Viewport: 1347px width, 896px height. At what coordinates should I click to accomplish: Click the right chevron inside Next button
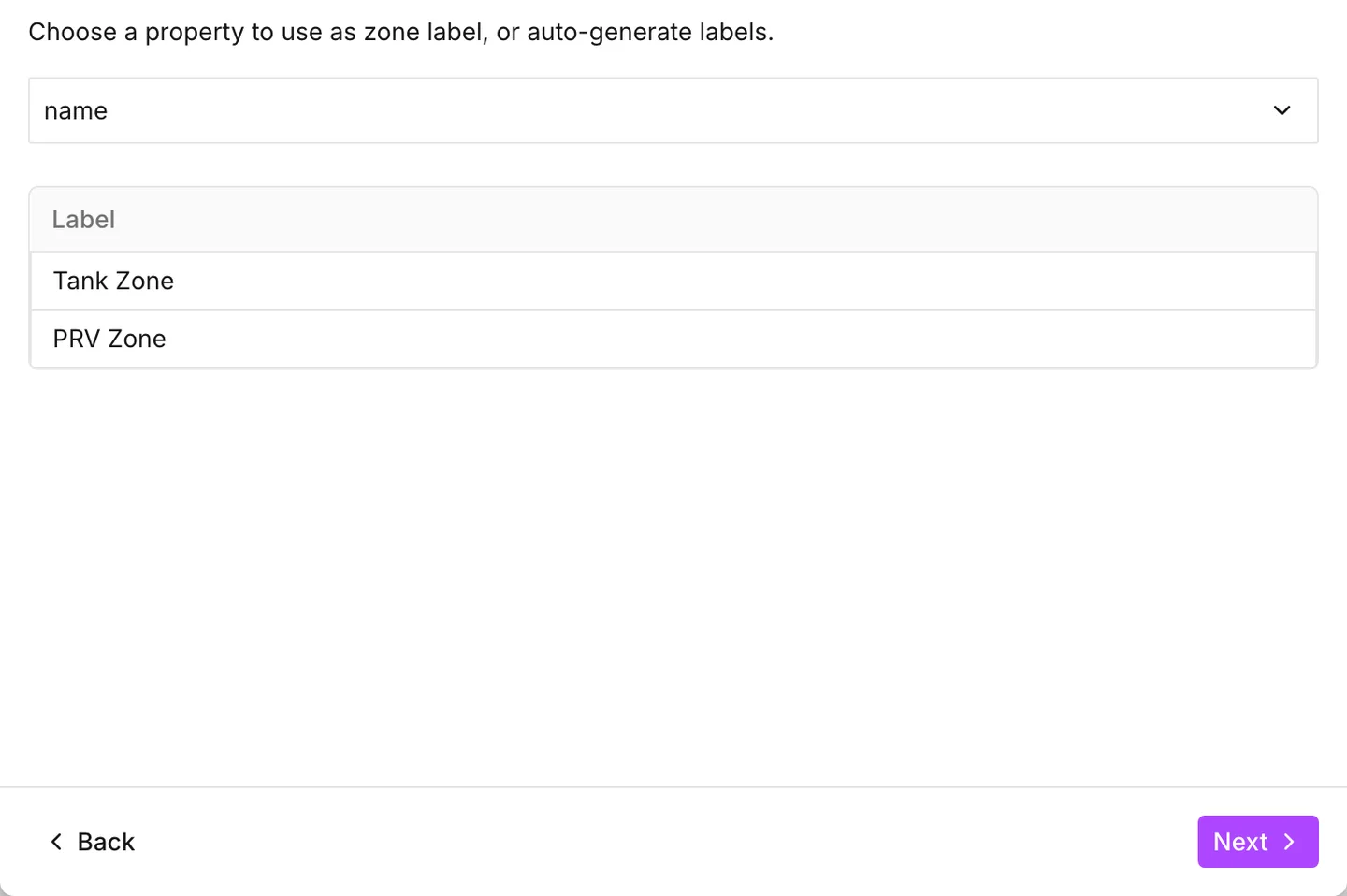click(1289, 842)
